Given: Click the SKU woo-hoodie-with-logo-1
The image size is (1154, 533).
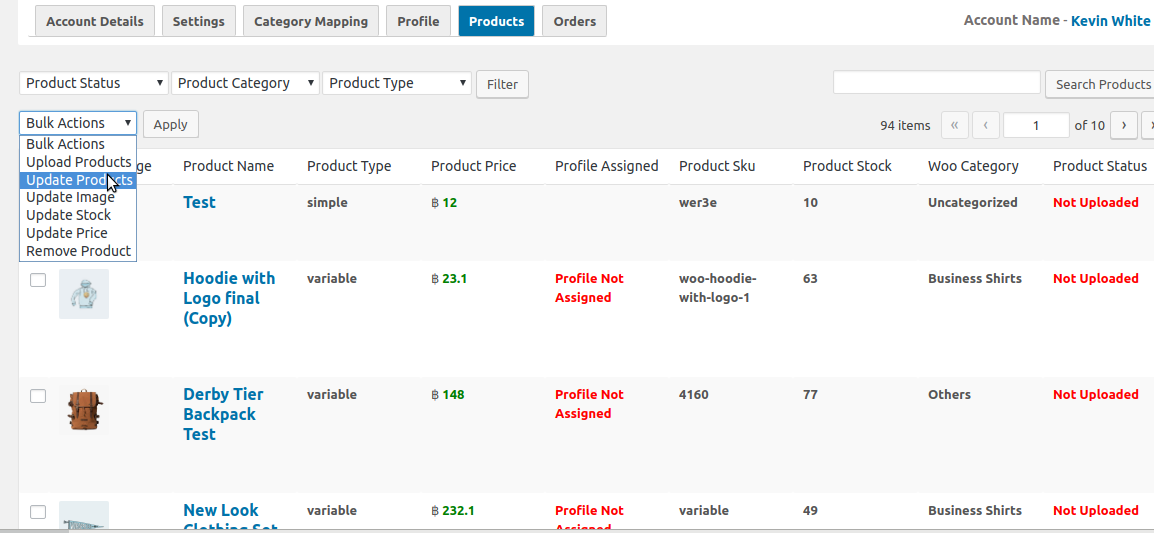Looking at the screenshot, I should tap(718, 288).
